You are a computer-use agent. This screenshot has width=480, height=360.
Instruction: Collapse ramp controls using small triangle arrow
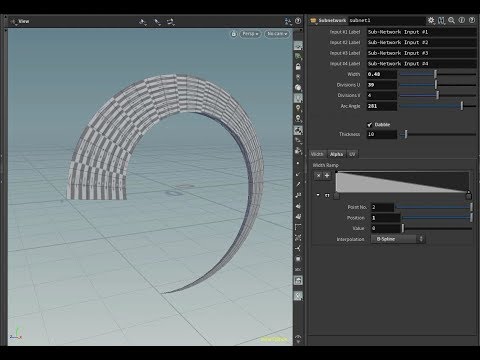pos(318,195)
